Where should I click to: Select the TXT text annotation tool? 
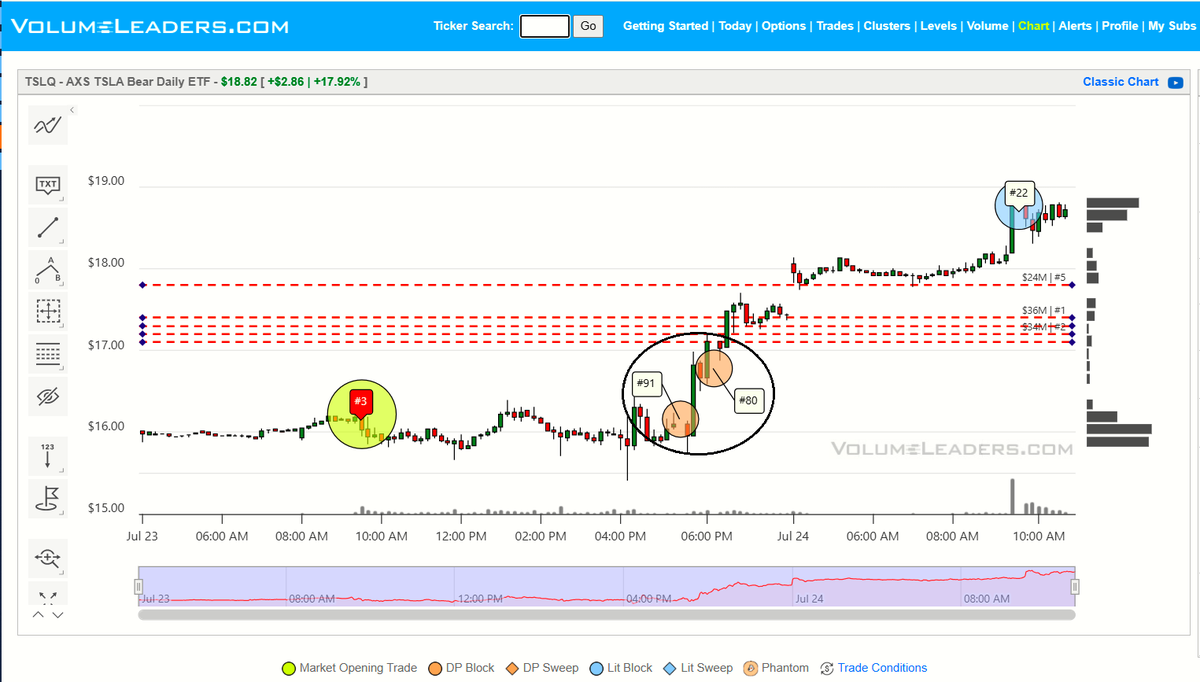48,184
